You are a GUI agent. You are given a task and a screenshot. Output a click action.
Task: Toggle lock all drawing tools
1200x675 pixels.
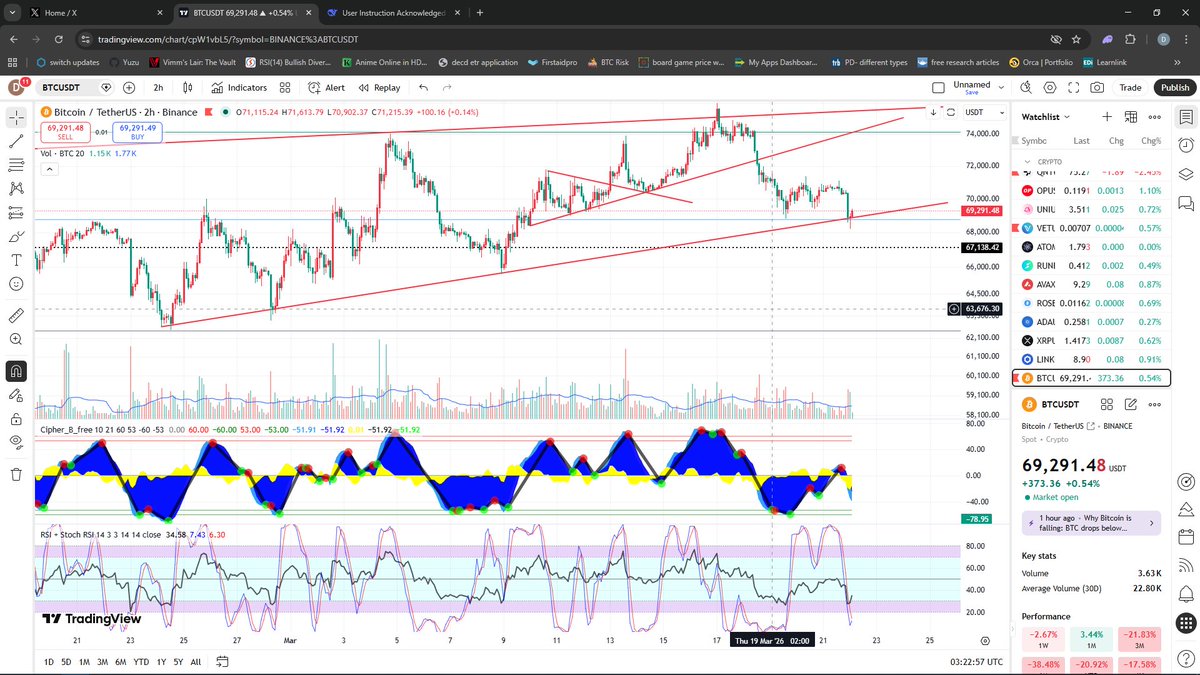[16, 419]
